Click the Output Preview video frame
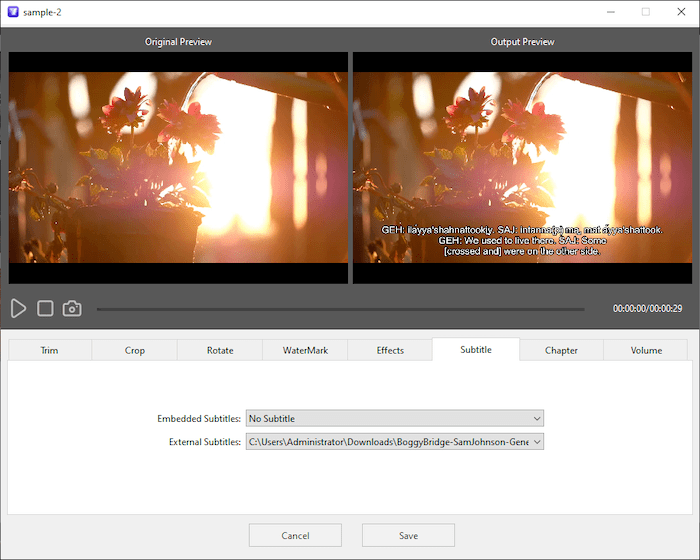This screenshot has height=560, width=700. 521,167
